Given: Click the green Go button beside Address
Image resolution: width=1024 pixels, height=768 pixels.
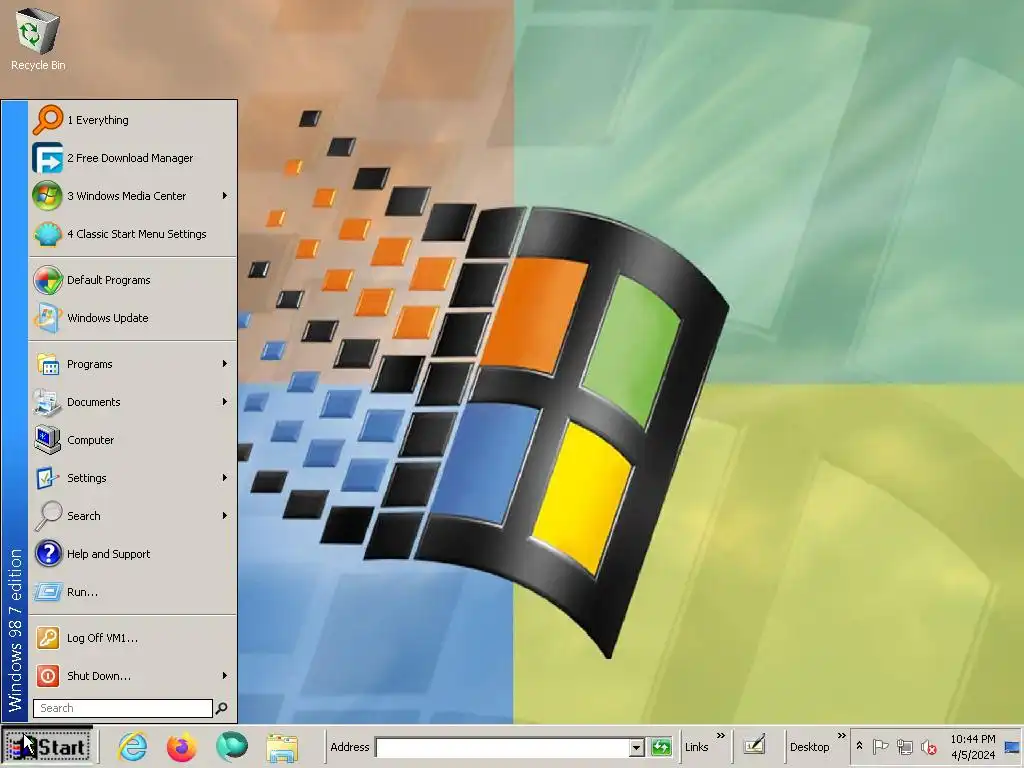Looking at the screenshot, I should click(661, 746).
